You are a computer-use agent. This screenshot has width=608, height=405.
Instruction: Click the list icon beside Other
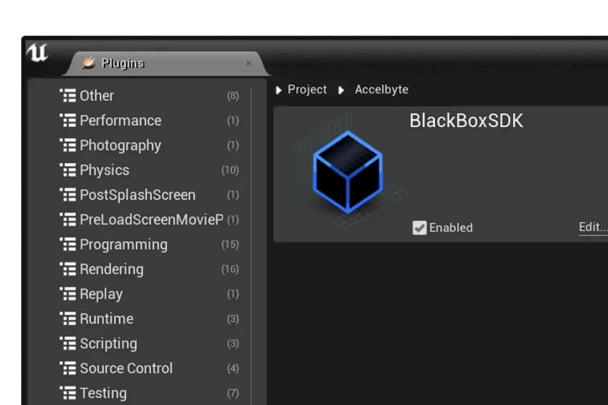68,95
